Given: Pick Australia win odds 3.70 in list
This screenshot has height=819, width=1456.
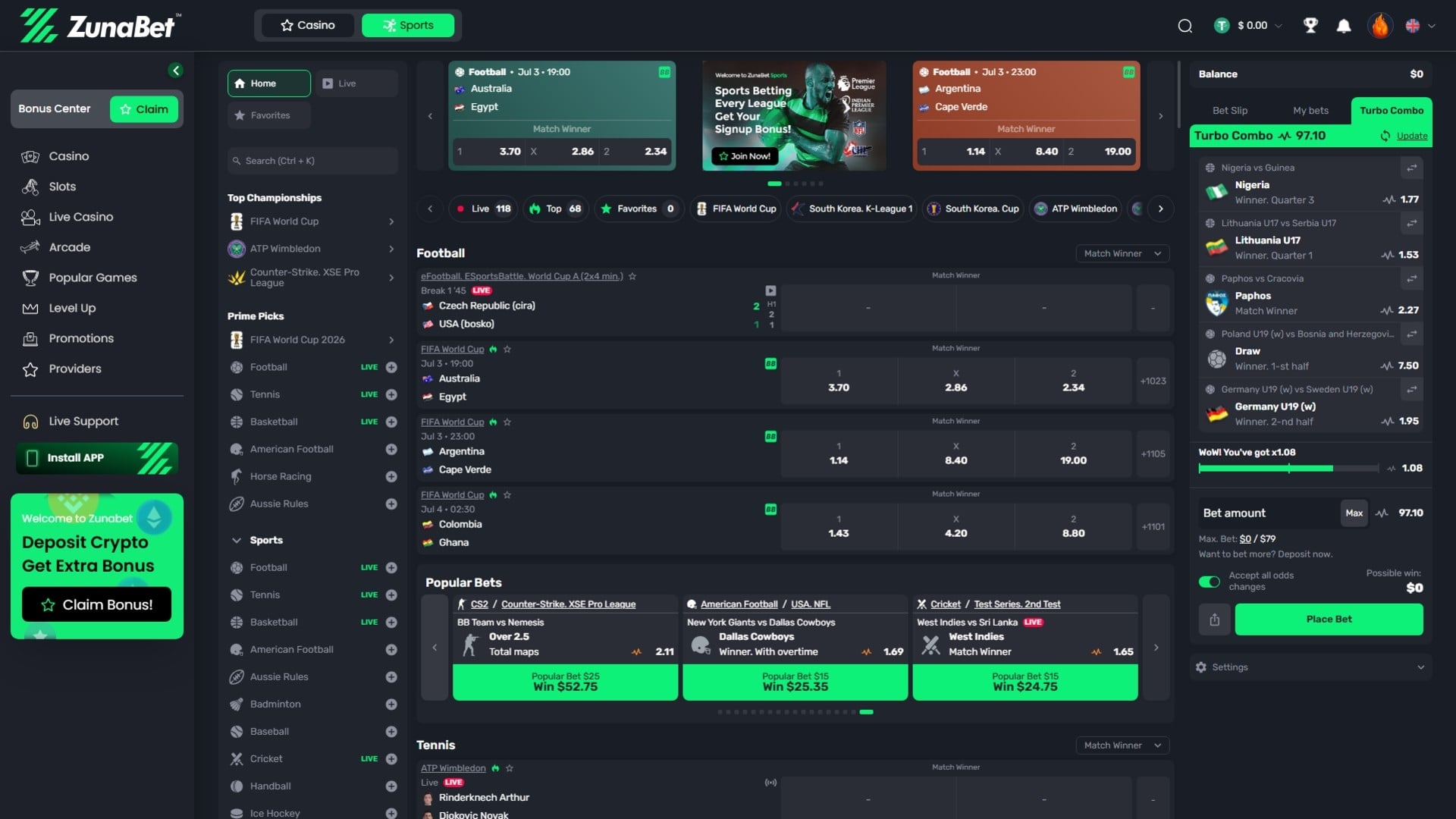Looking at the screenshot, I should coord(839,381).
